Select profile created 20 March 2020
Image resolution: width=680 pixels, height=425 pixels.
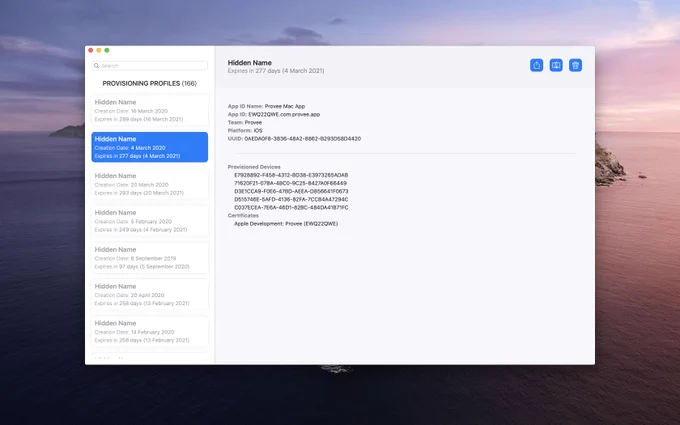pyautogui.click(x=150, y=184)
